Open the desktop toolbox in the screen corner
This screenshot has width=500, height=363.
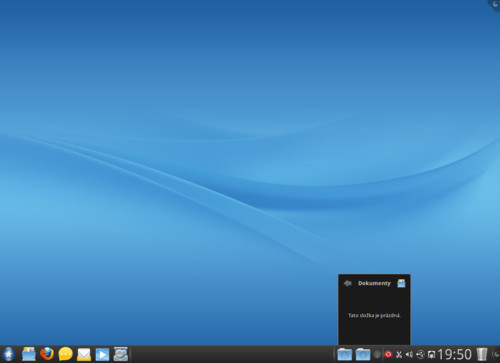click(495, 5)
